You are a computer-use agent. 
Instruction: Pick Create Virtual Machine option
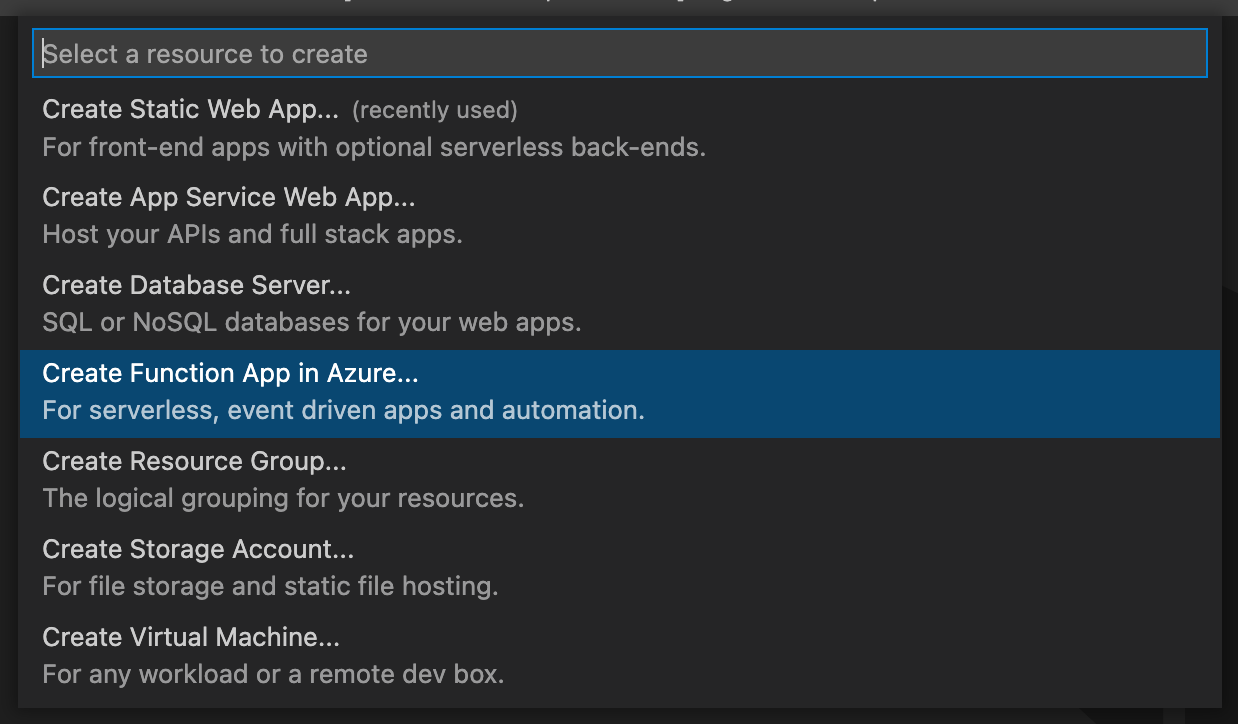click(x=620, y=658)
